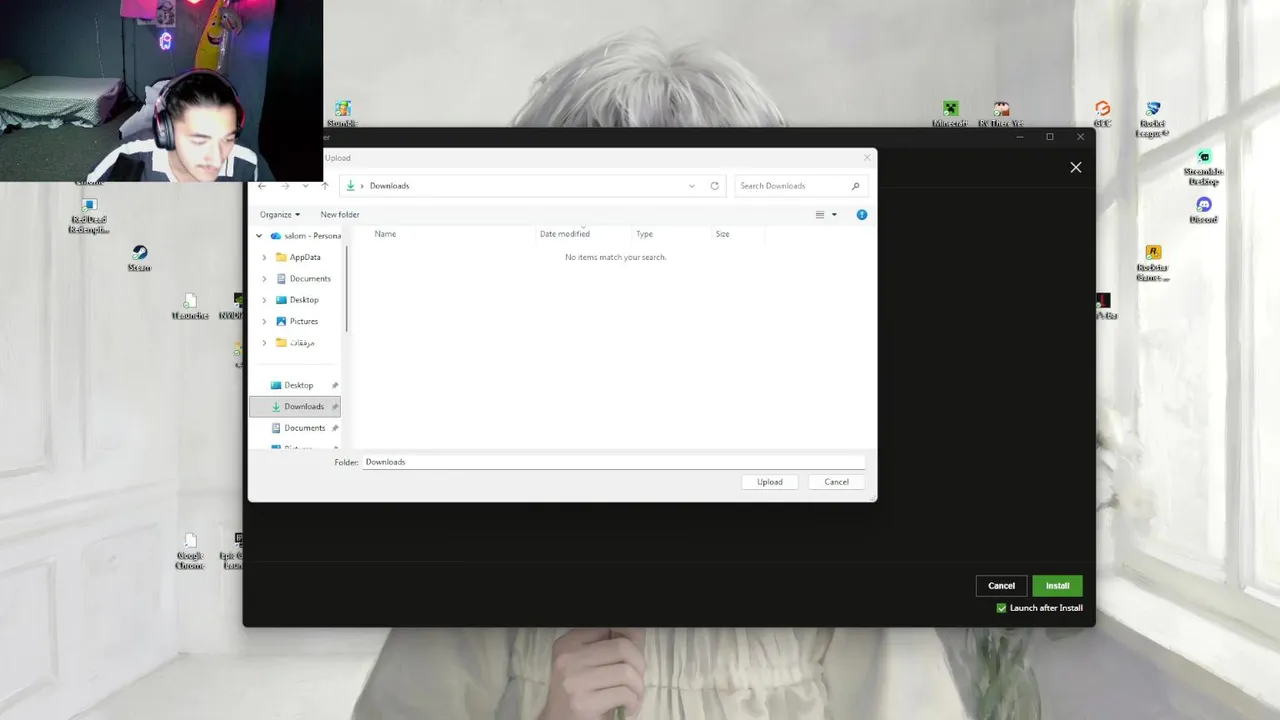Click the webcam overlay thumbnail
This screenshot has height=720, width=1280.
[161, 90]
